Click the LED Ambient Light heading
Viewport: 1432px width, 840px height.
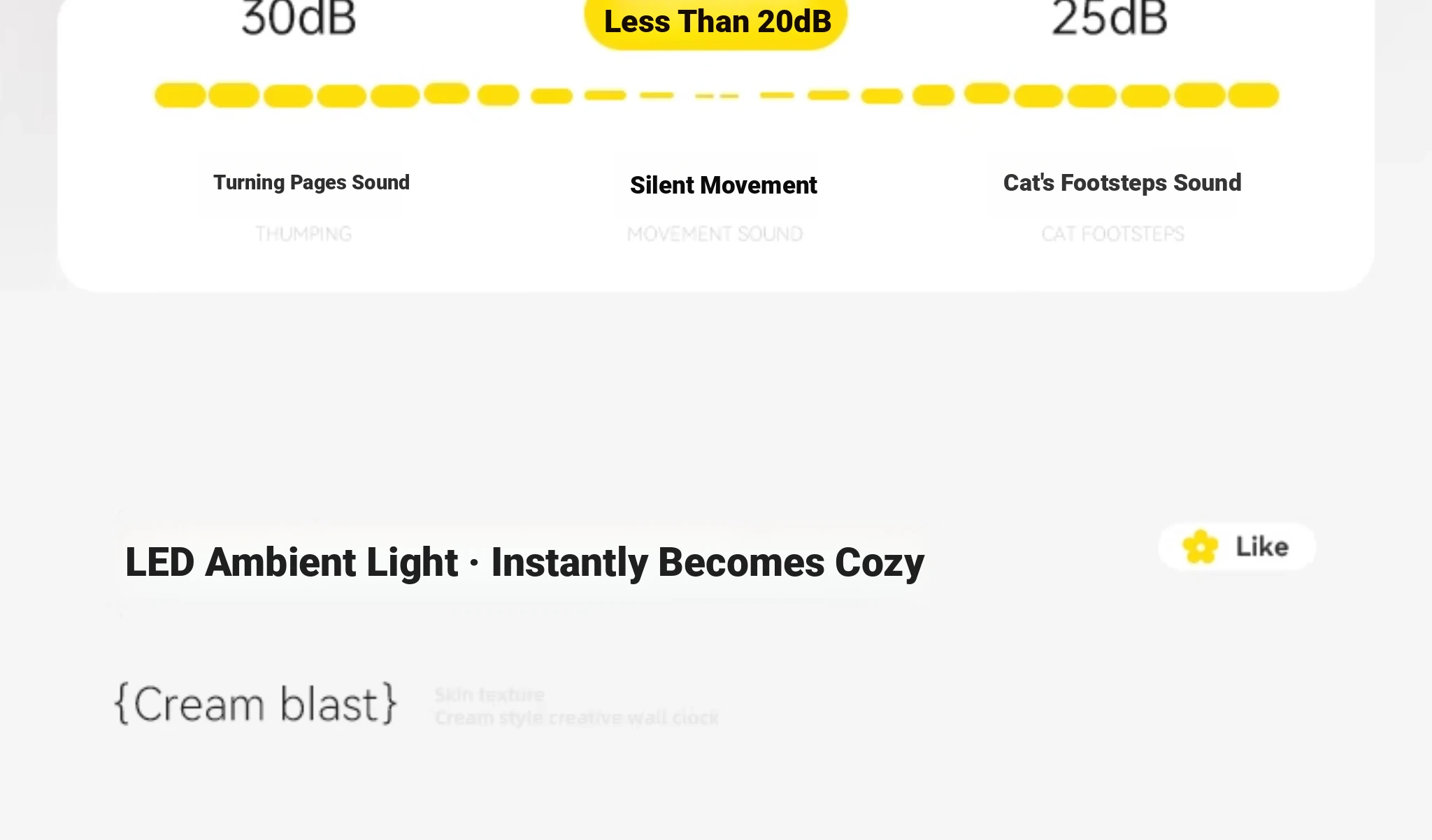(x=292, y=563)
